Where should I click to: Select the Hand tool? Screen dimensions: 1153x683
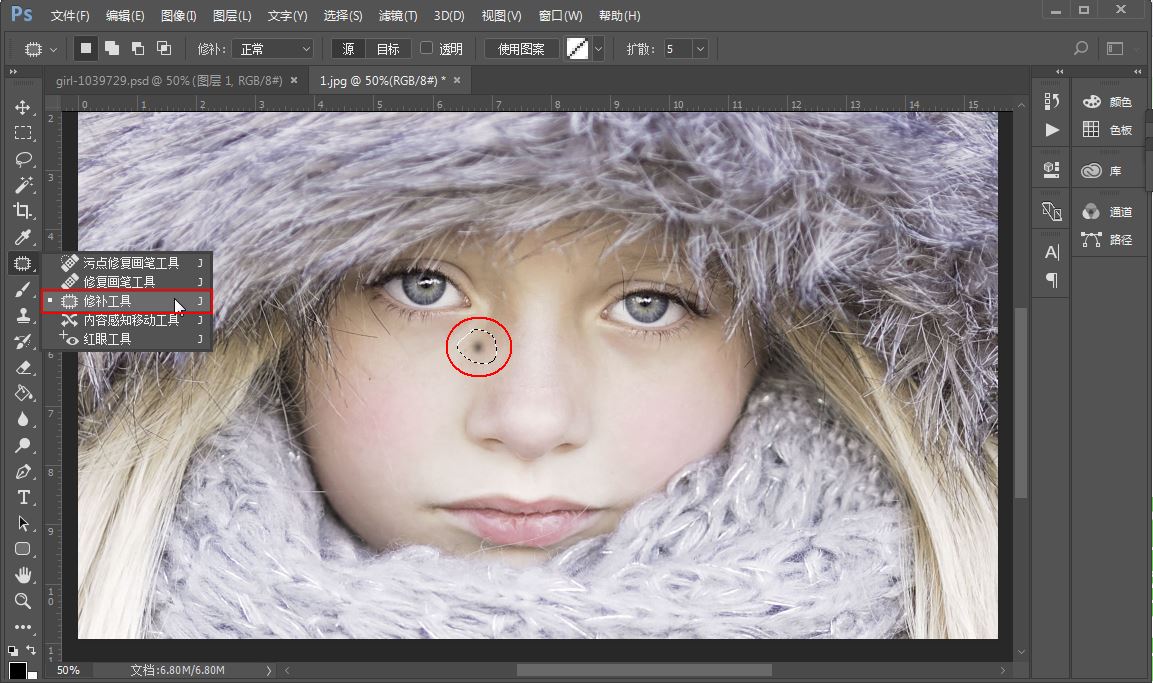click(x=22, y=575)
